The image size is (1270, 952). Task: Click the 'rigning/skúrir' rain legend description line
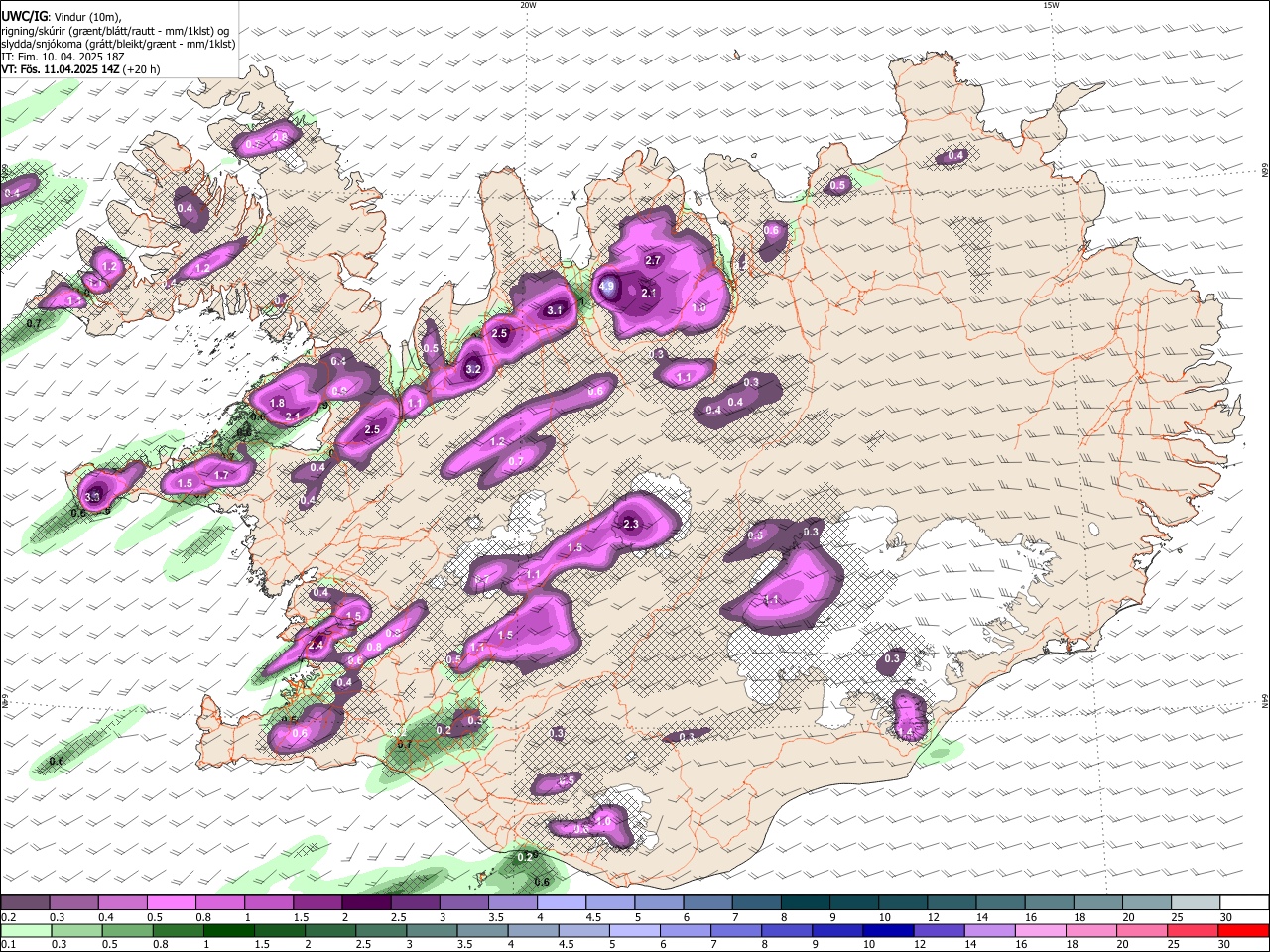click(116, 30)
